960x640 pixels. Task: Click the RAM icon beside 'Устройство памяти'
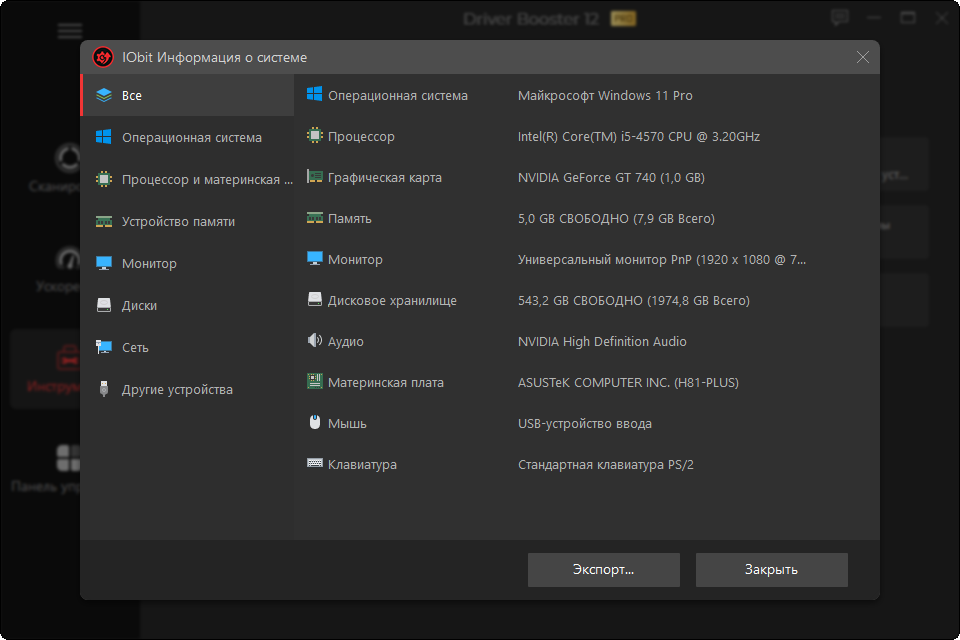click(104, 221)
